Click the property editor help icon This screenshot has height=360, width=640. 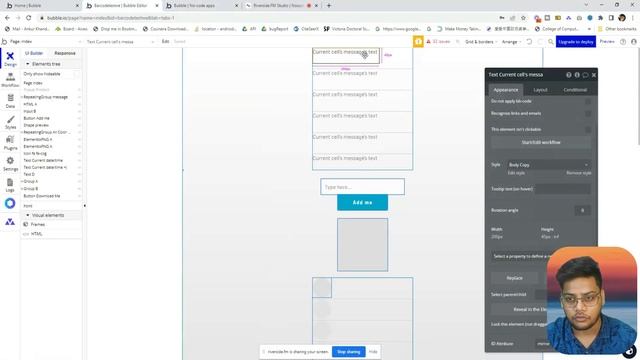pos(569,75)
